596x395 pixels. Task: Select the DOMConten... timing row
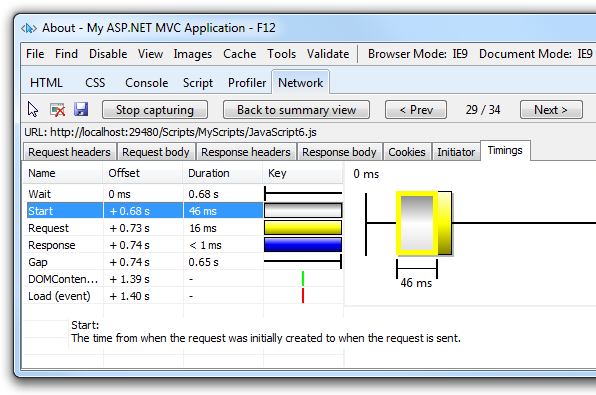point(183,279)
